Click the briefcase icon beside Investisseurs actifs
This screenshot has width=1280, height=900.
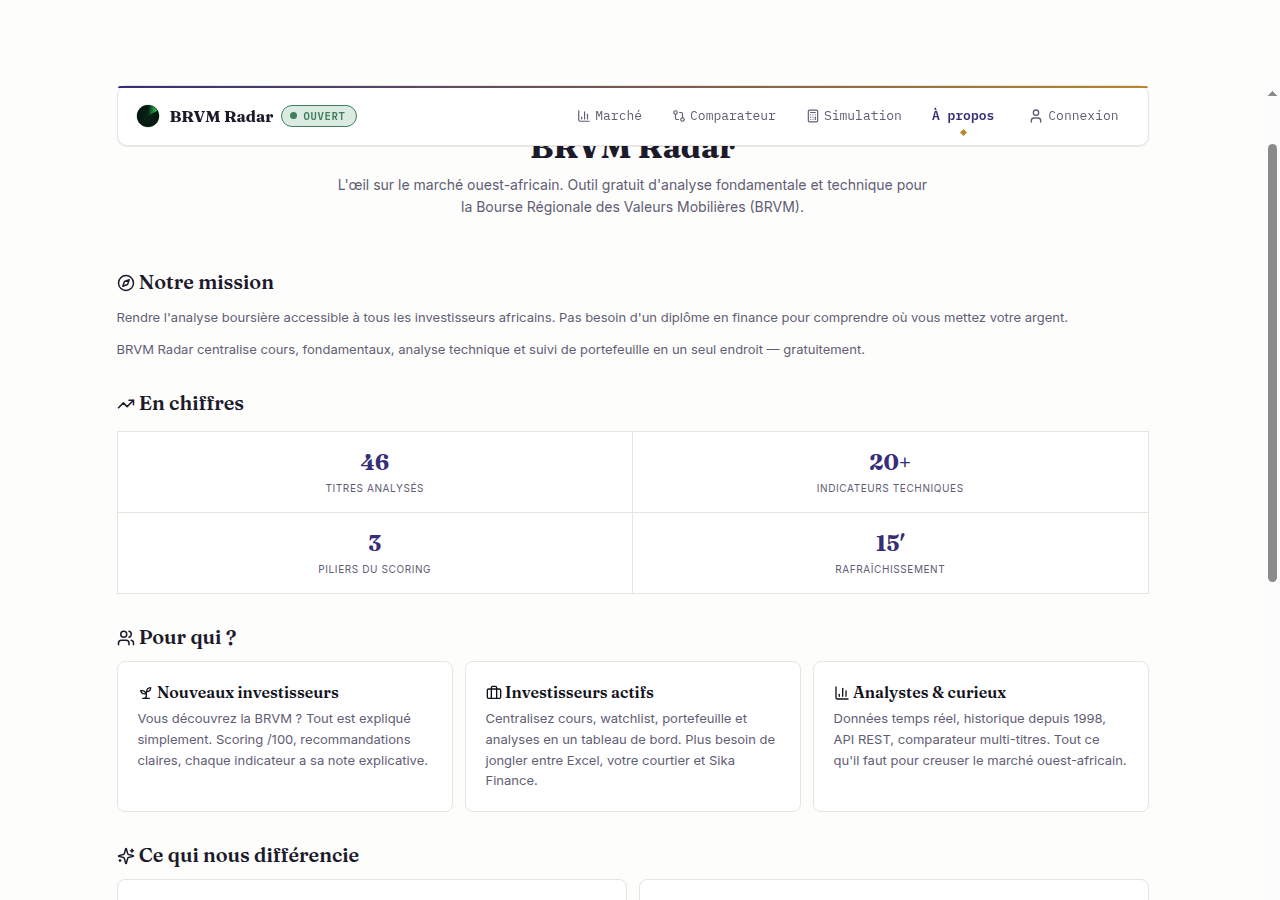pos(493,693)
